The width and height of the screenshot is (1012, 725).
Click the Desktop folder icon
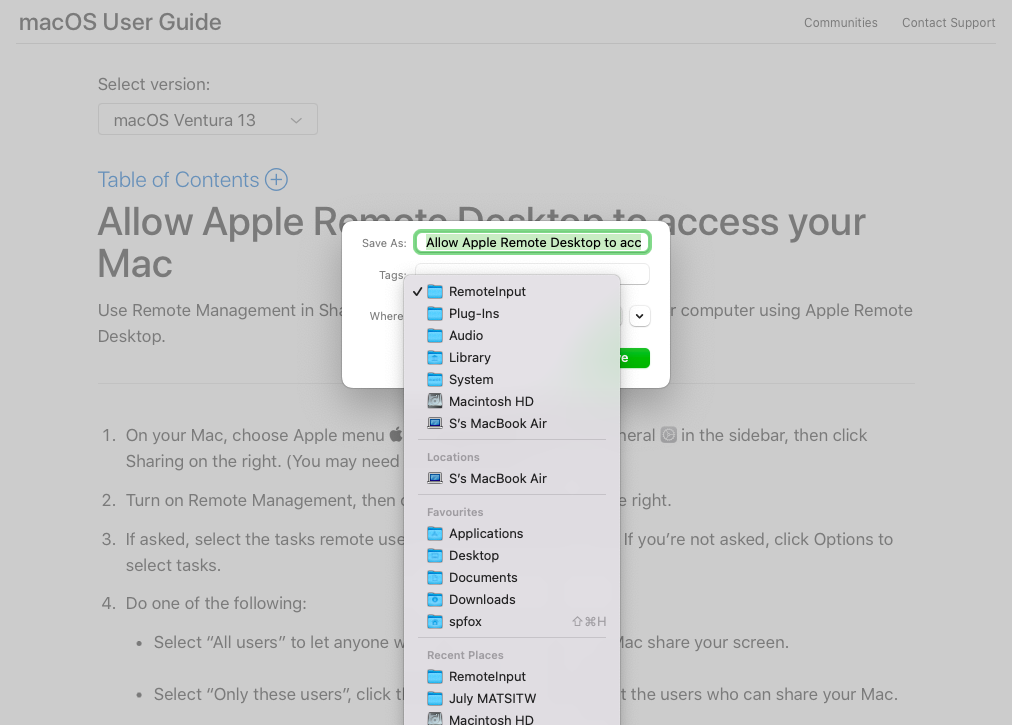tap(435, 556)
